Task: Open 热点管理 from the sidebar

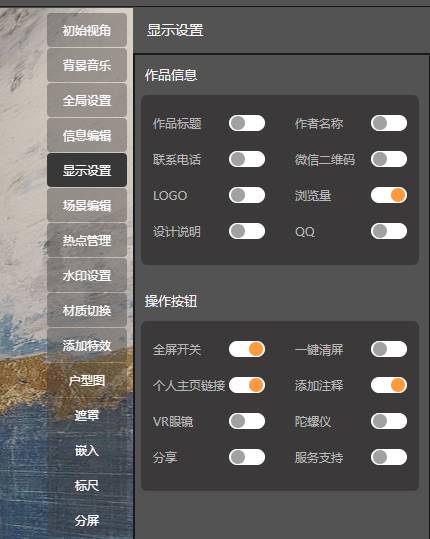Action: pyautogui.click(x=87, y=240)
